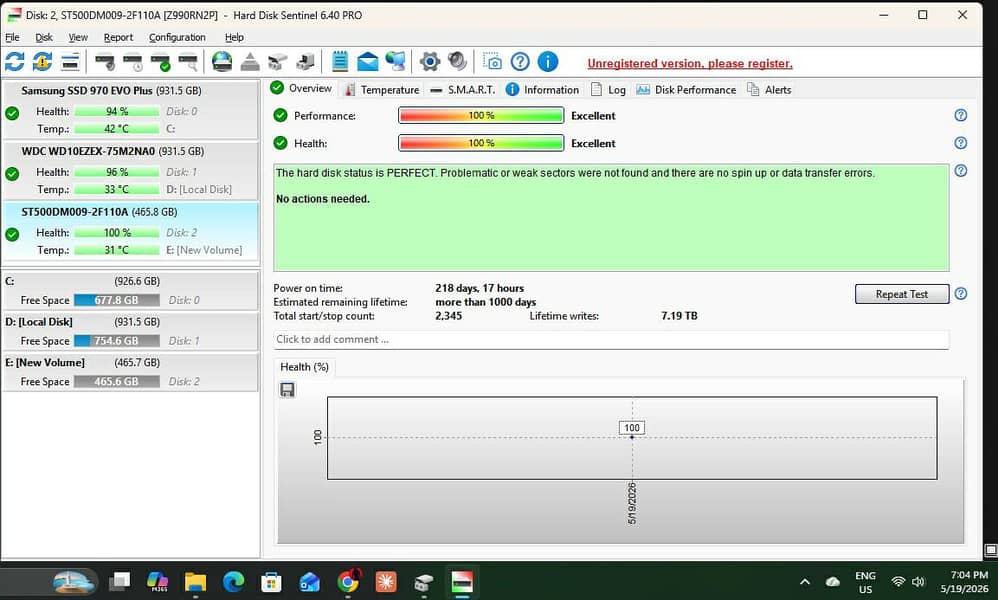
Task: Click the '2,345' start/stop count value
Action: [x=449, y=316]
